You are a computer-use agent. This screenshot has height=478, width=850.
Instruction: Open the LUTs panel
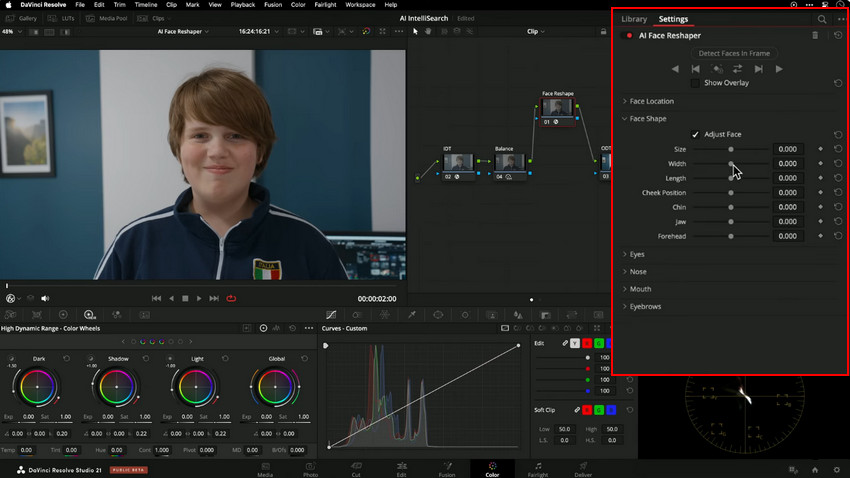(61, 18)
